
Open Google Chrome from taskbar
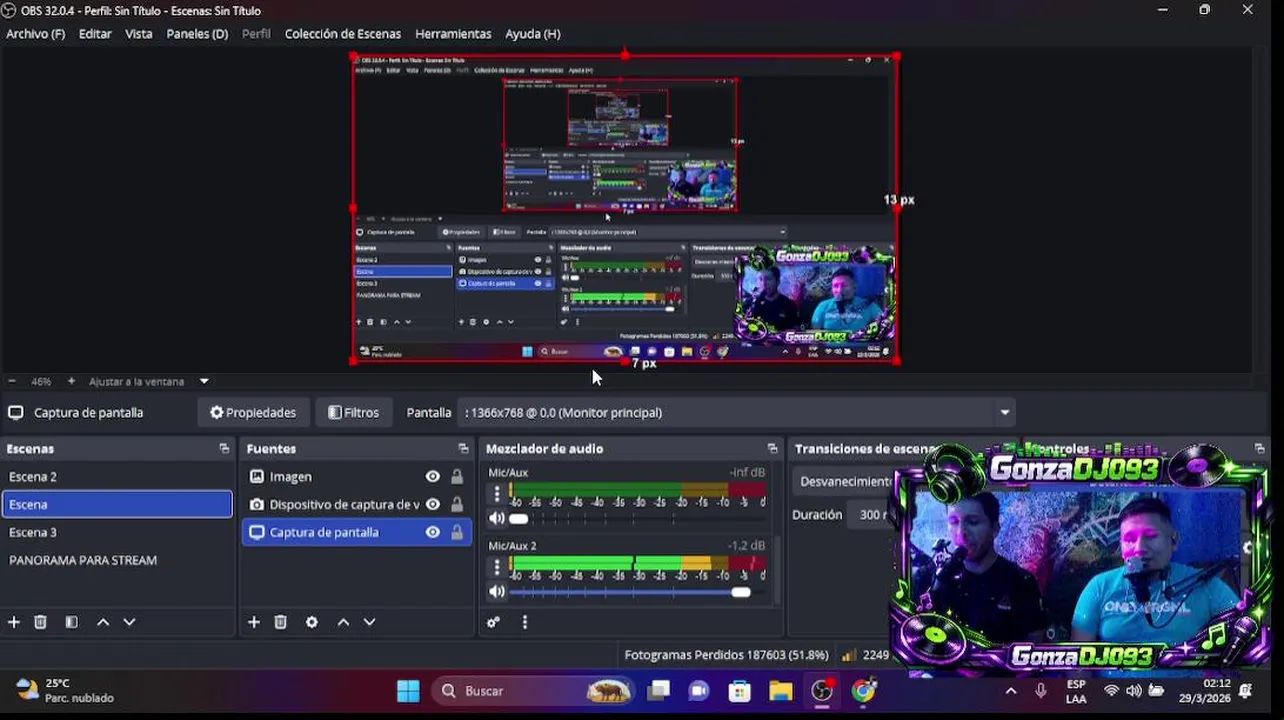click(x=864, y=691)
